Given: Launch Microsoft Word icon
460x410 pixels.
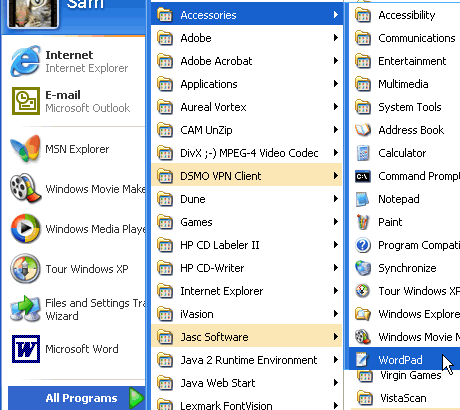Looking at the screenshot, I should [26, 349].
